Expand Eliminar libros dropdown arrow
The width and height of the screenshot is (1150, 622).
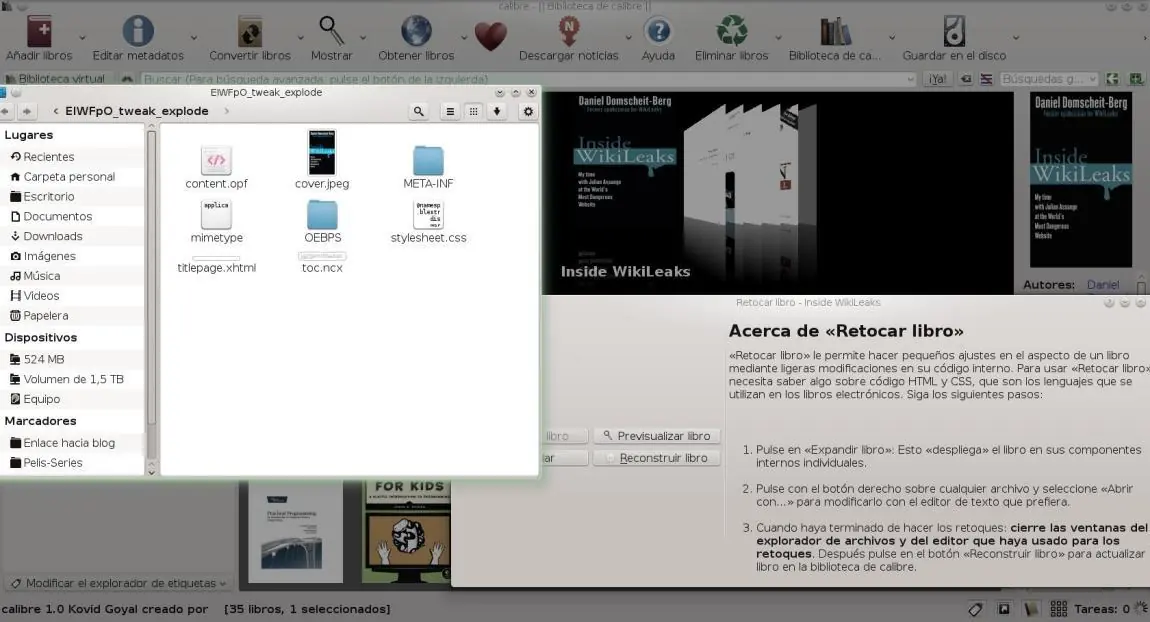tap(778, 37)
